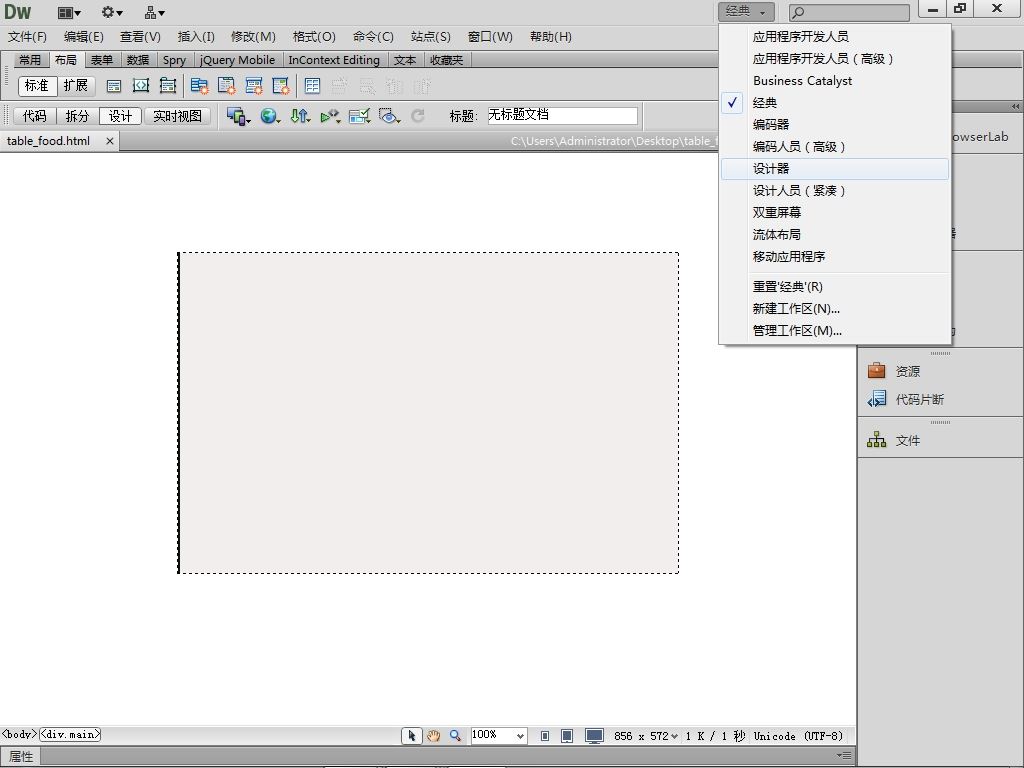Select the Spry insert tab
Screen dimensions: 1024x768
(x=174, y=60)
